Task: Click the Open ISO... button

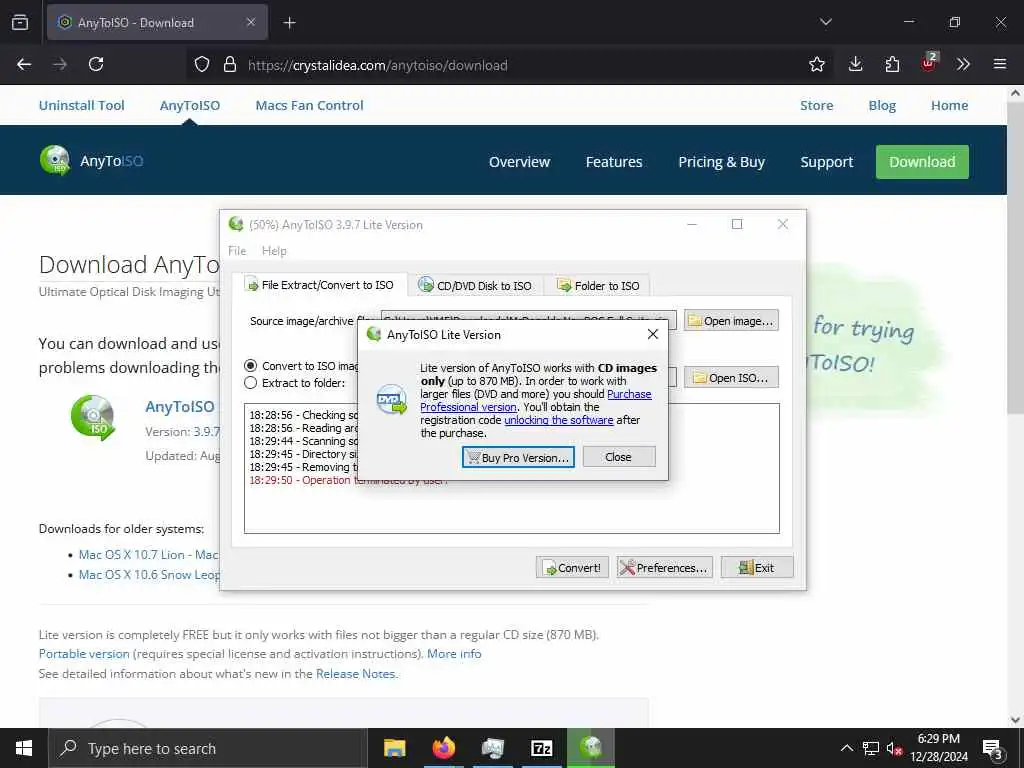Action: click(x=731, y=377)
